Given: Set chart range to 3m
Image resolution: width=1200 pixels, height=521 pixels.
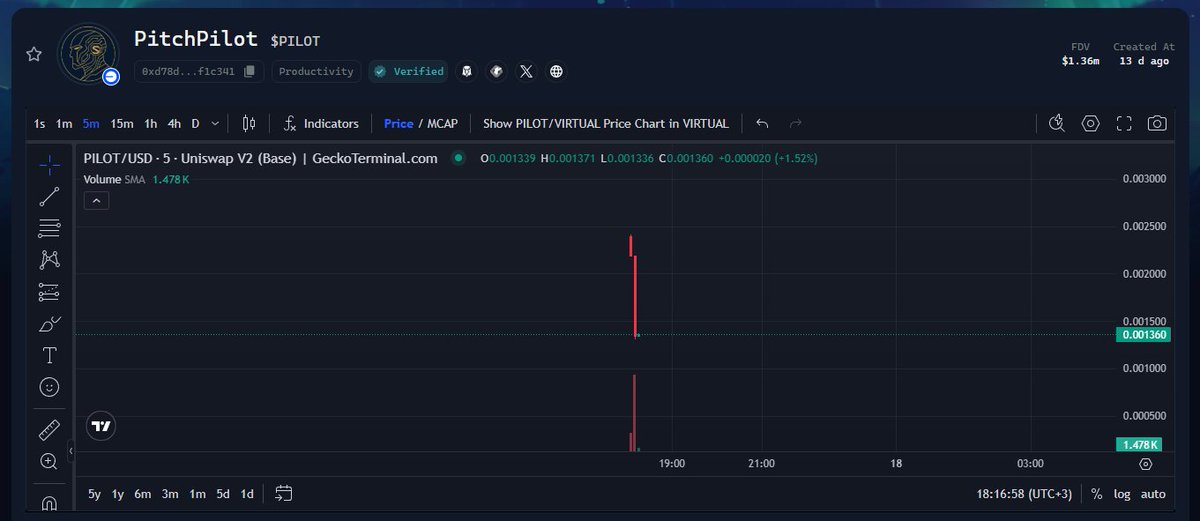Looking at the screenshot, I should tap(170, 494).
